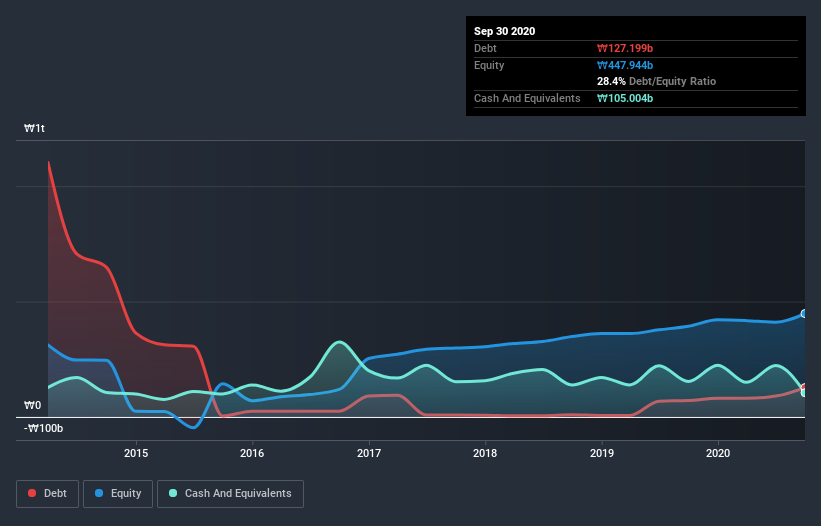
Task: Toggle the Equity series legend button
Action: click(x=118, y=494)
